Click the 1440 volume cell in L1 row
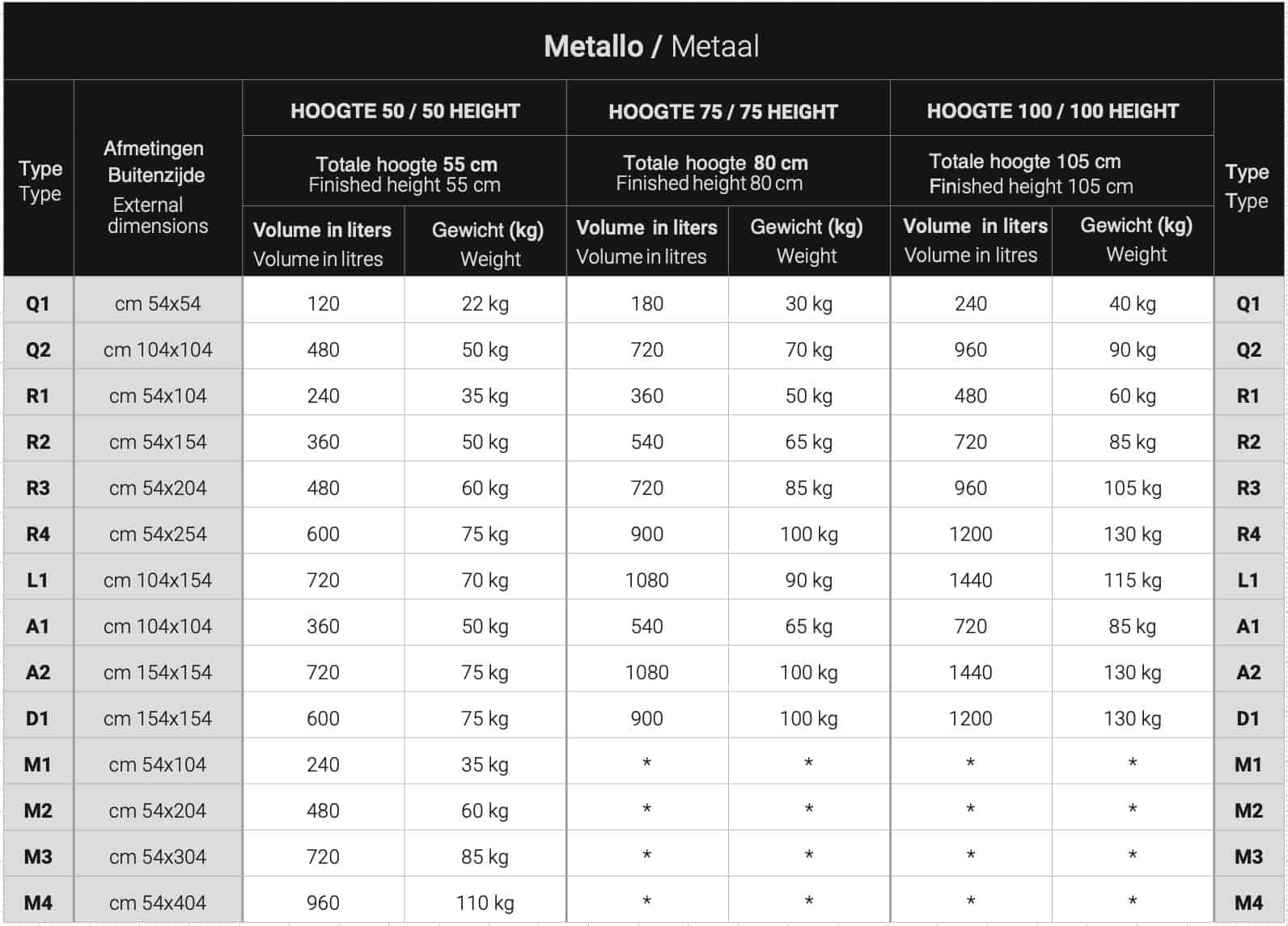The width and height of the screenshot is (1288, 926). 970,580
